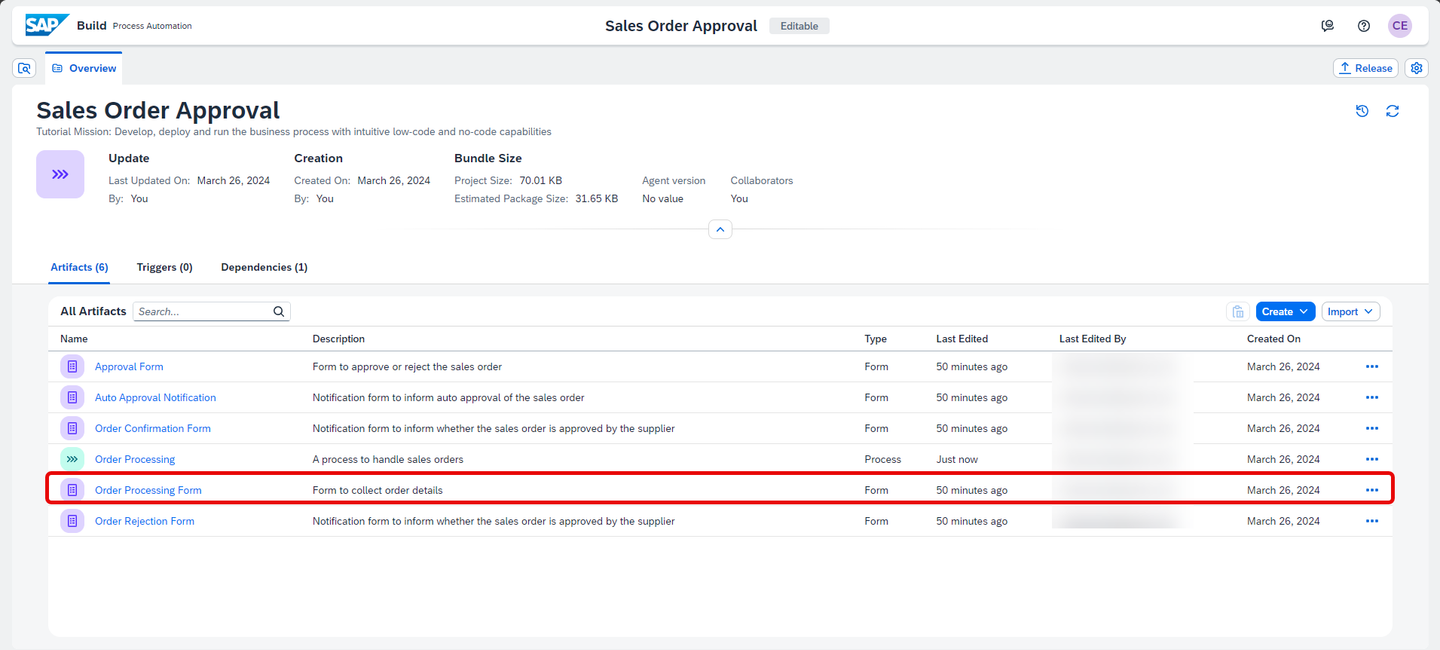Click the Order Rejection Form row icon
The width and height of the screenshot is (1440, 650).
(72, 522)
